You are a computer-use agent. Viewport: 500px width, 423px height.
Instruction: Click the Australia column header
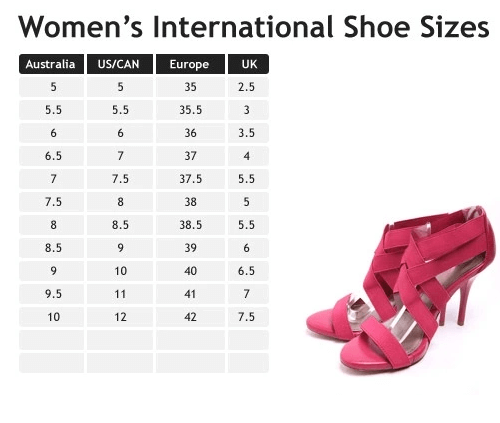click(x=51, y=64)
